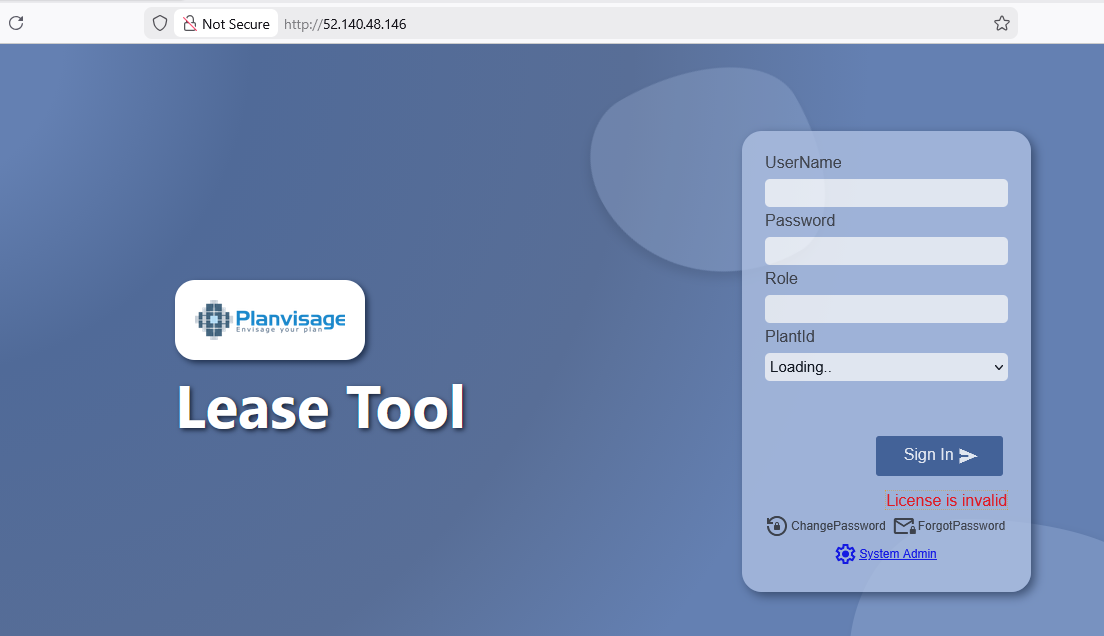The image size is (1104, 636).
Task: Click into the Password input field
Action: pyautogui.click(x=886, y=251)
